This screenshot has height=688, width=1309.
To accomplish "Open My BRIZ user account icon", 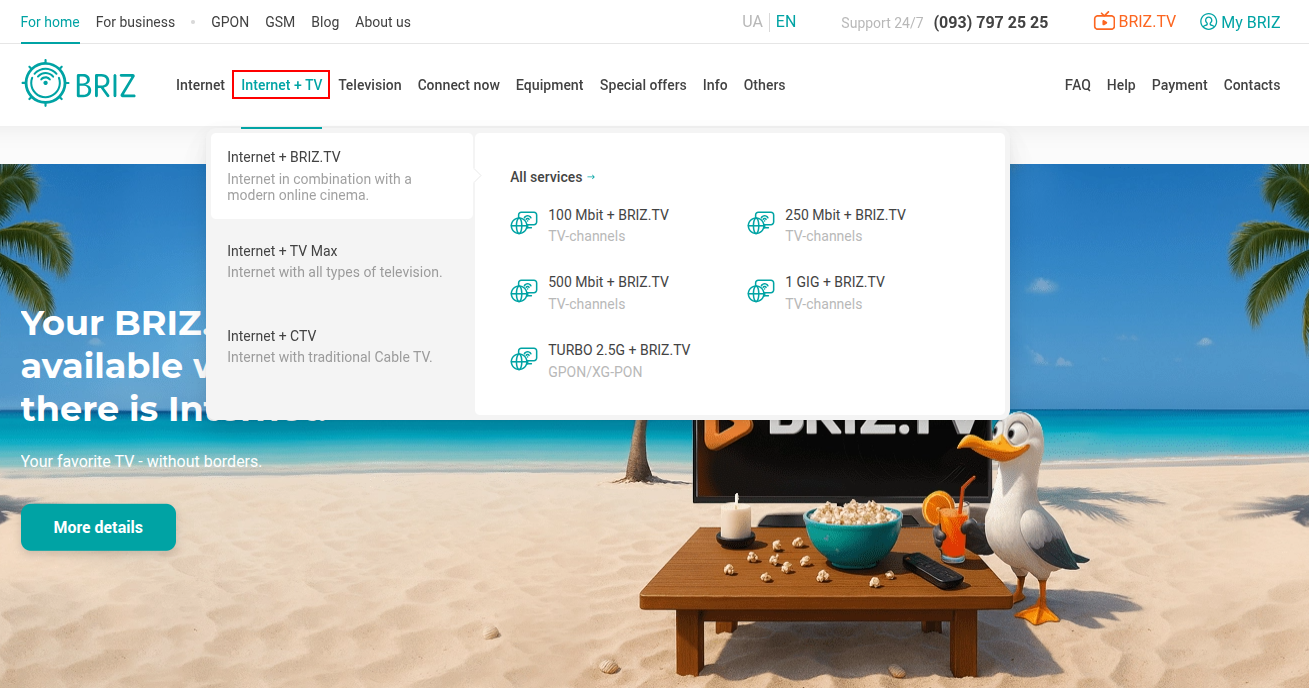I will [1208, 22].
